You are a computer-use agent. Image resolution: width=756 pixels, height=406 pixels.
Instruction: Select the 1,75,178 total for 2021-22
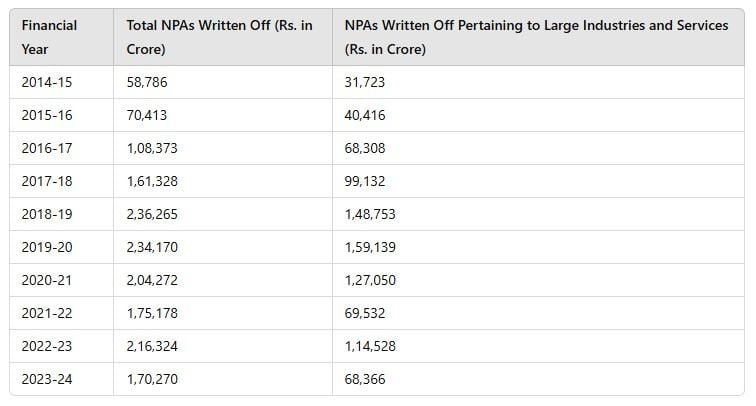152,313
